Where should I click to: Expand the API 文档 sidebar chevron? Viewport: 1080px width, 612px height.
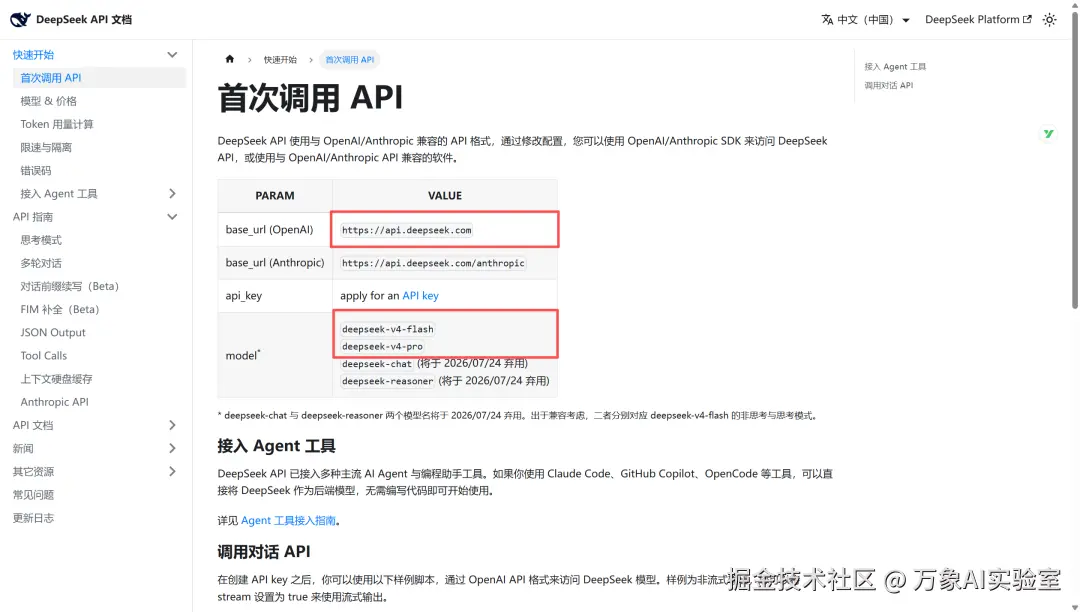(172, 425)
